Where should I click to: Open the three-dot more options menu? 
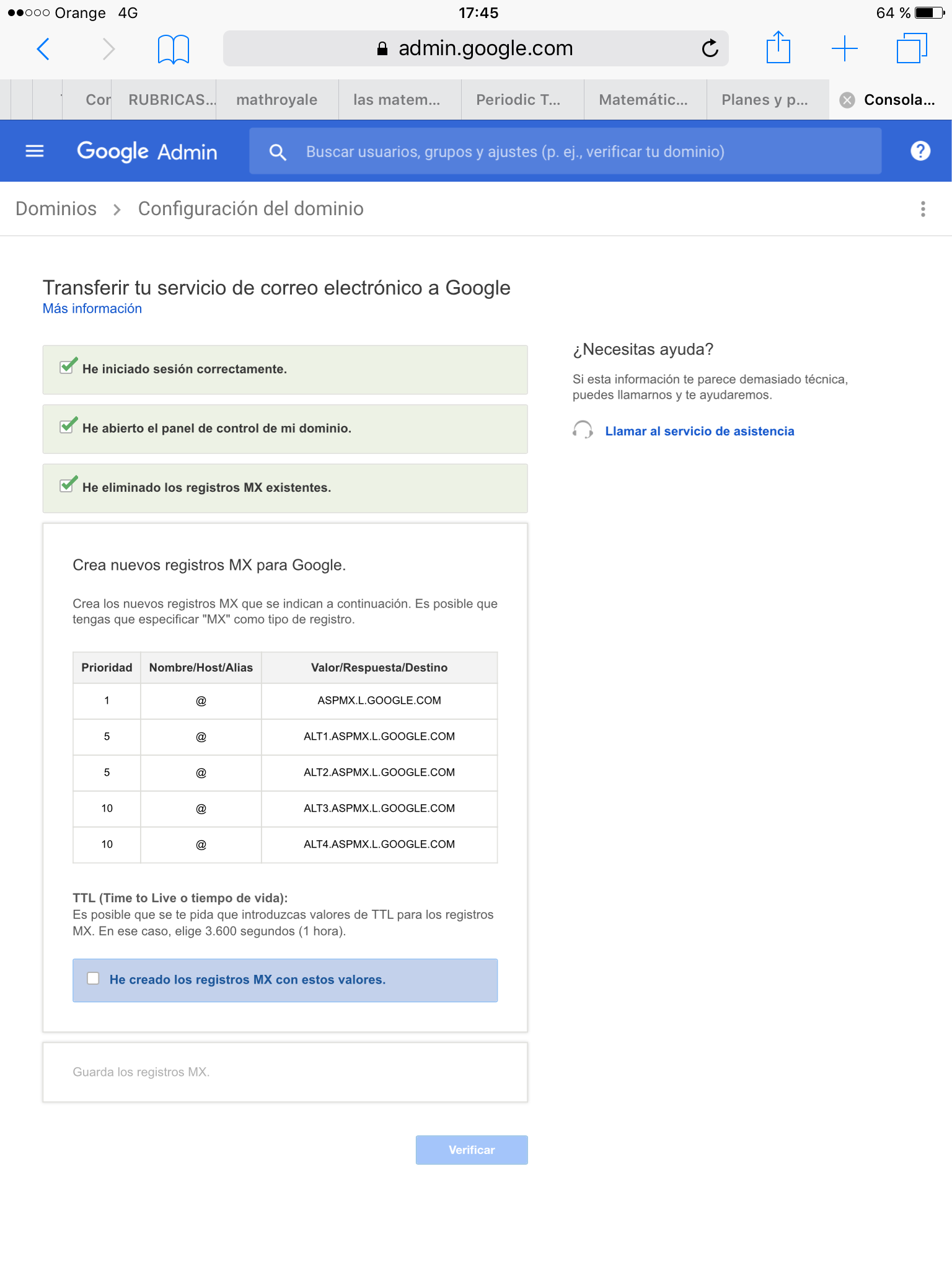pos(923,209)
